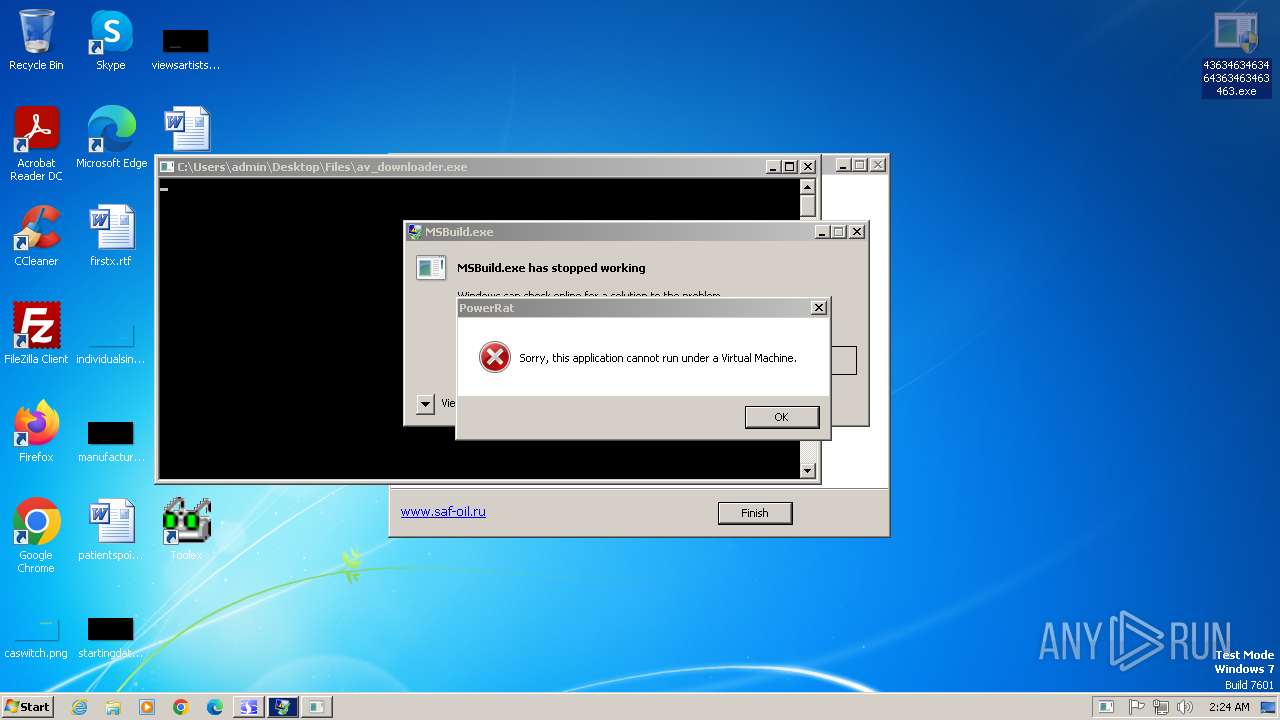Select the Word document icon below viewsartists
This screenshot has height=720, width=1280.
[186, 130]
